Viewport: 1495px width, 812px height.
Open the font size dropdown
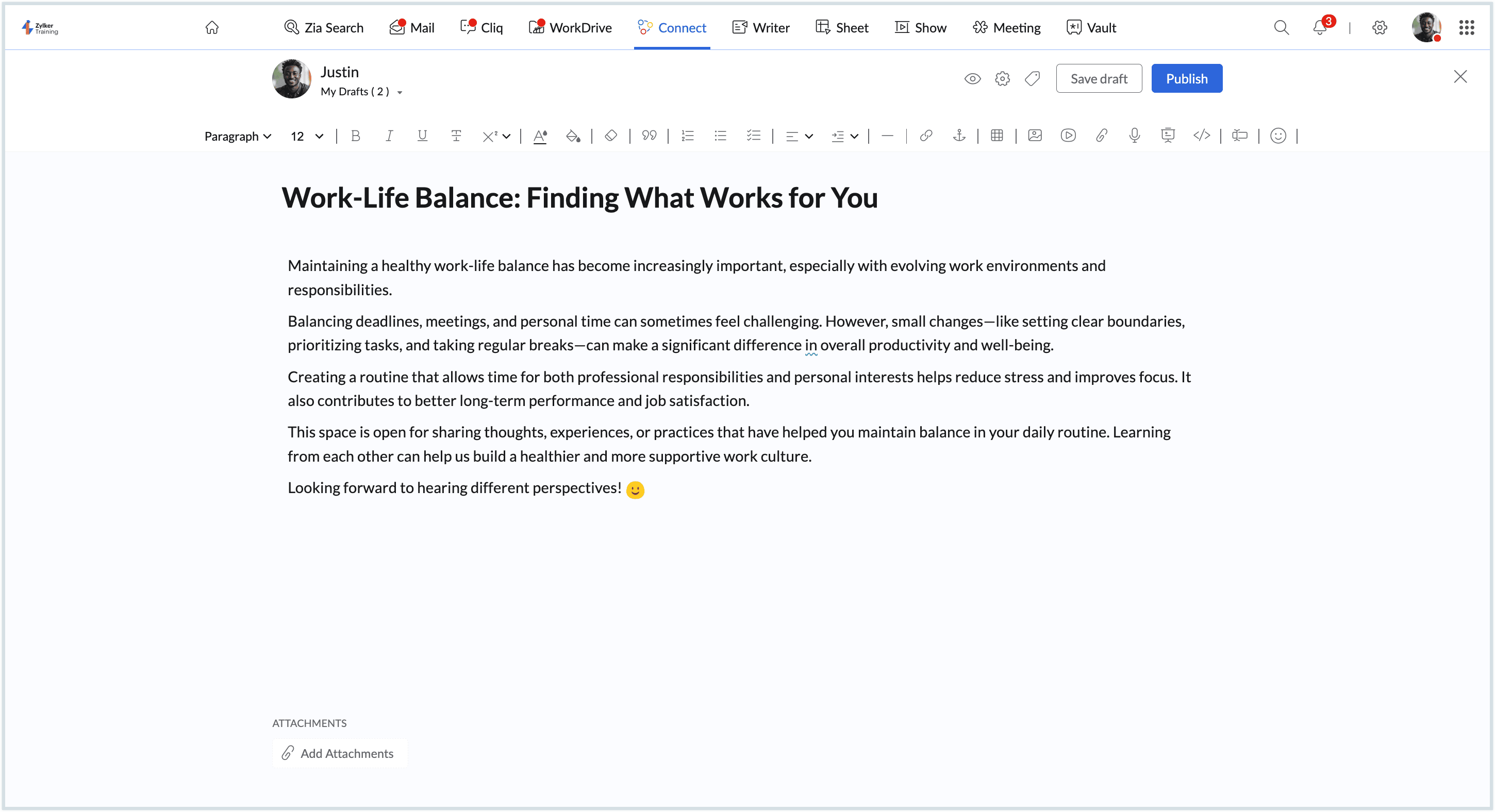(x=306, y=136)
